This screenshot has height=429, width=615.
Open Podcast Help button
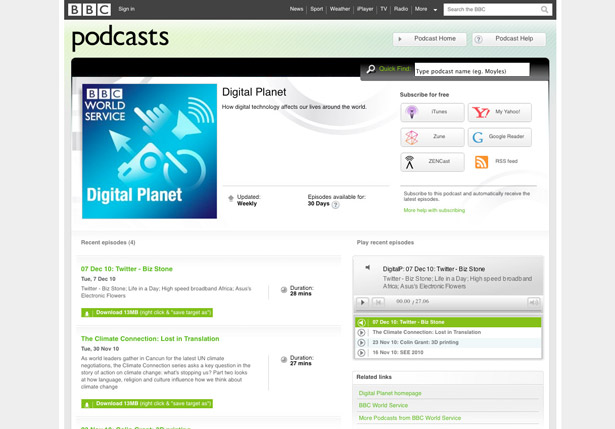coord(509,39)
